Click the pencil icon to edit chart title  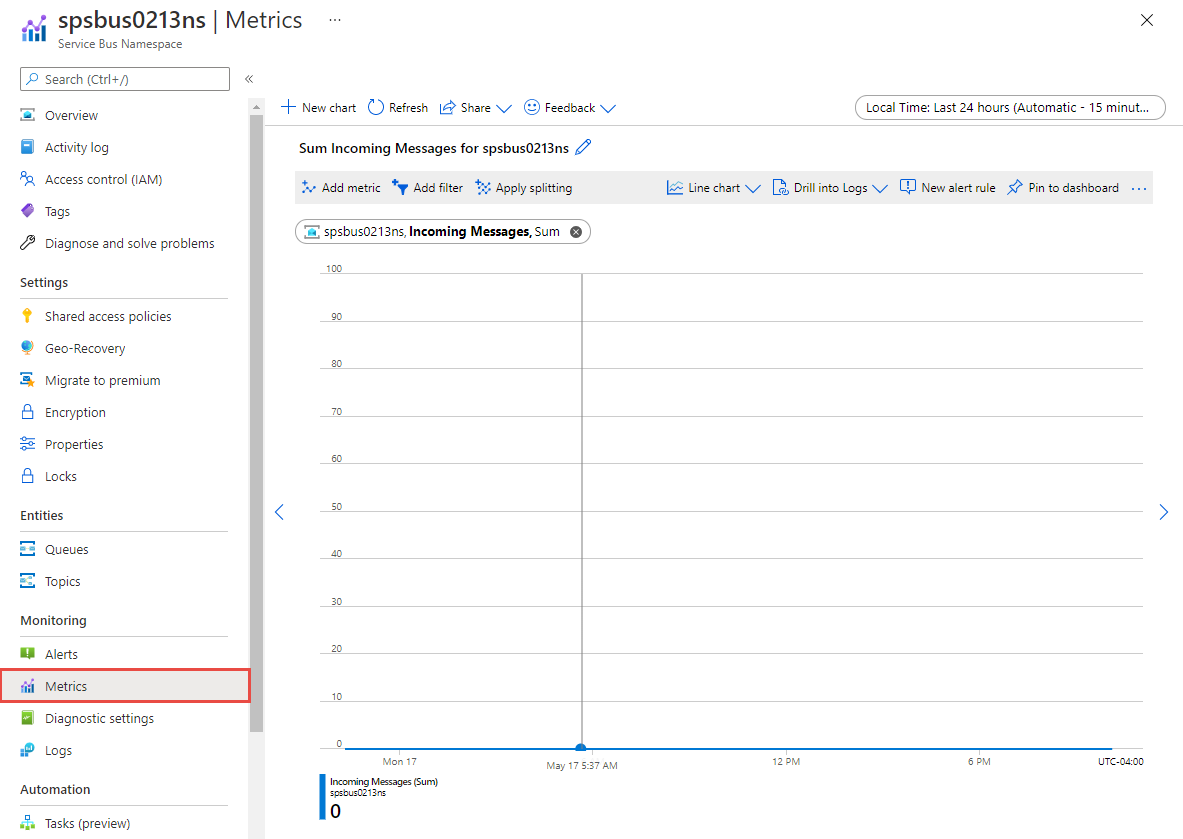click(583, 147)
